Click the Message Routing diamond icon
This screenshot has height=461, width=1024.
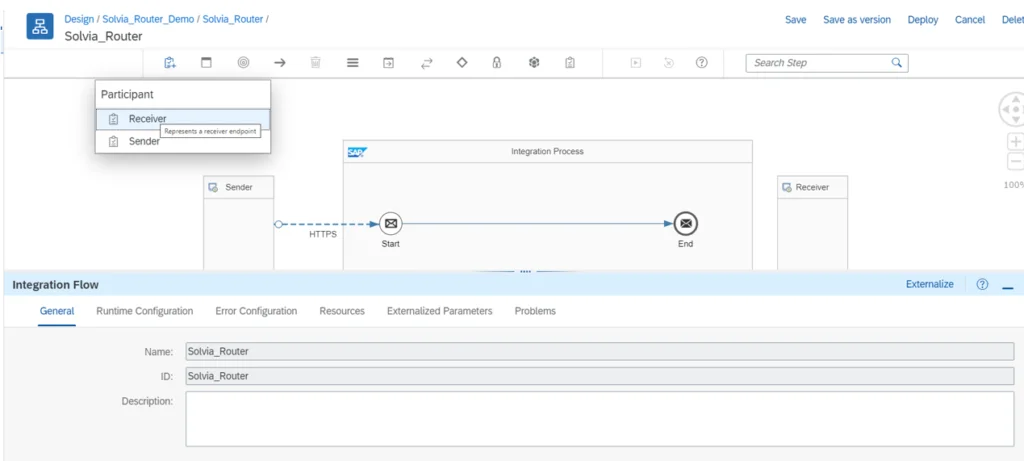click(x=462, y=63)
